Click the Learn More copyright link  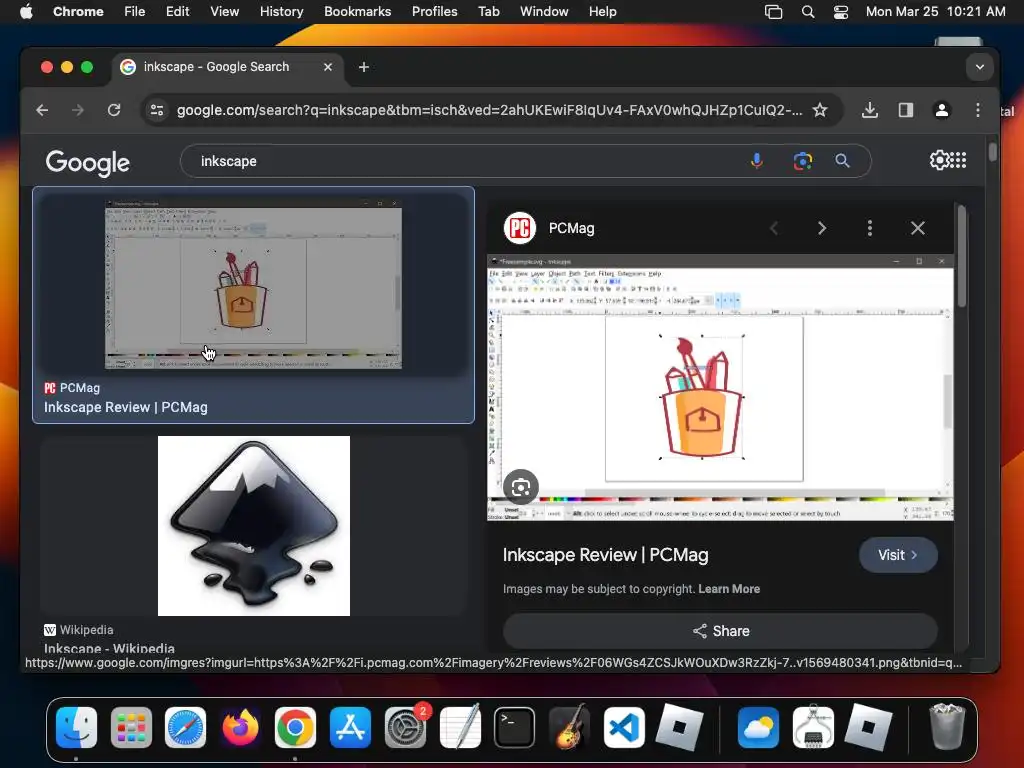[x=729, y=588]
